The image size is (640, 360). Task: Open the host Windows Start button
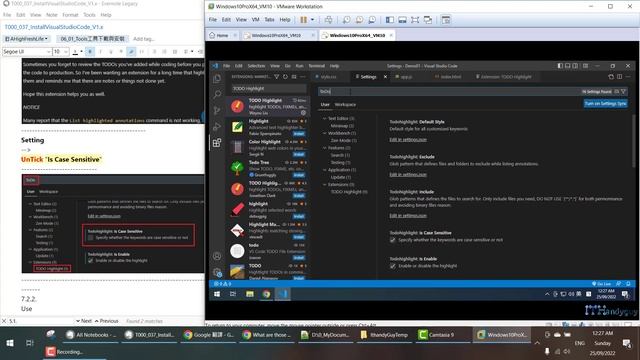[x=10, y=343]
